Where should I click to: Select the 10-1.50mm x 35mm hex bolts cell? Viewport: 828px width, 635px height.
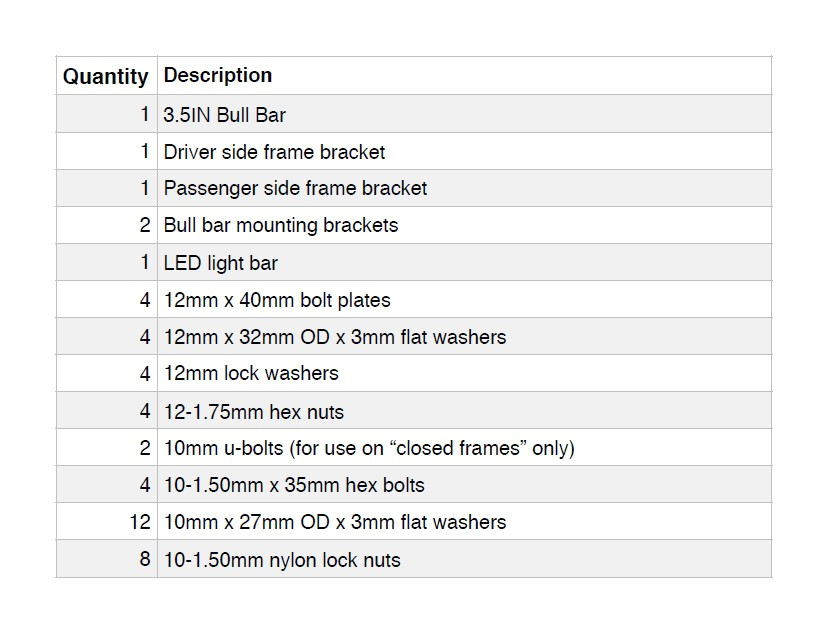(x=293, y=485)
